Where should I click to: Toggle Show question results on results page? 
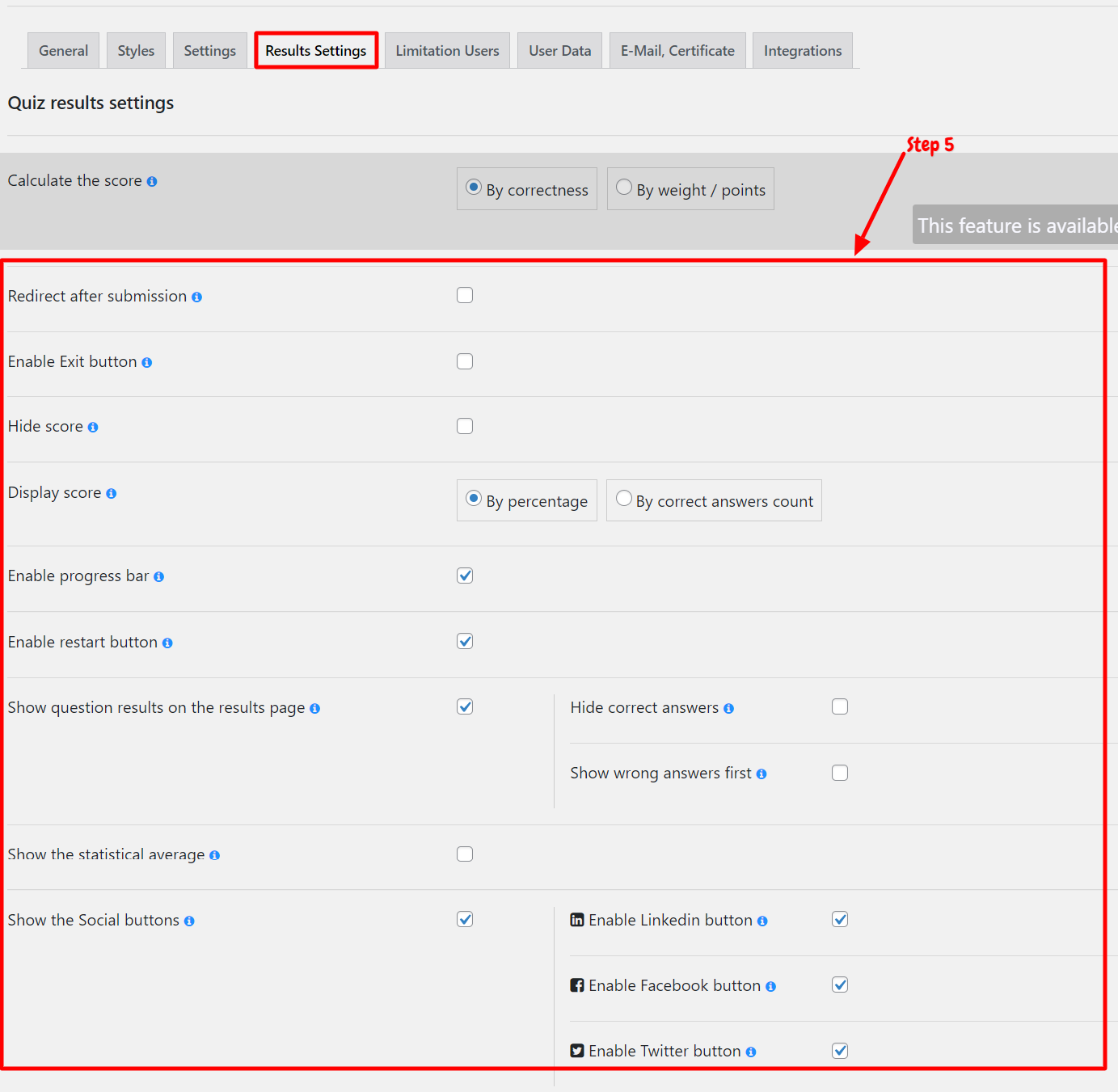pos(465,706)
